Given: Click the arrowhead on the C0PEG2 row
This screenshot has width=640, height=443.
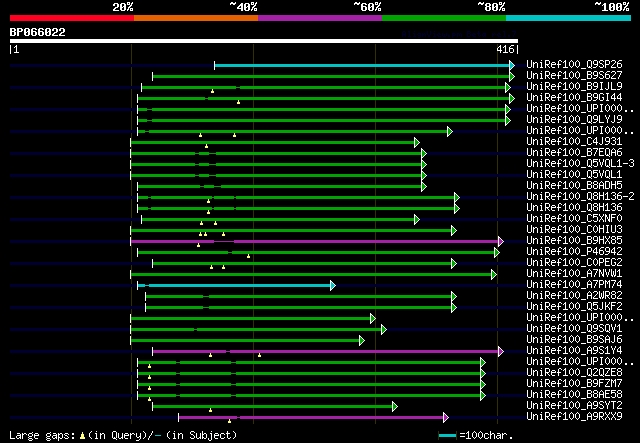Looking at the screenshot, I should coord(453,264).
